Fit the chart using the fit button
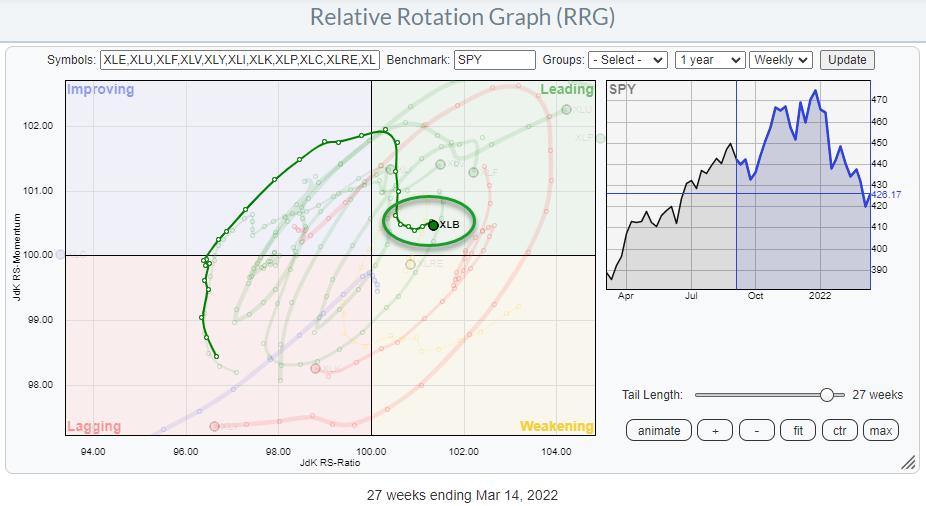Image resolution: width=926 pixels, height=506 pixels. [x=797, y=430]
